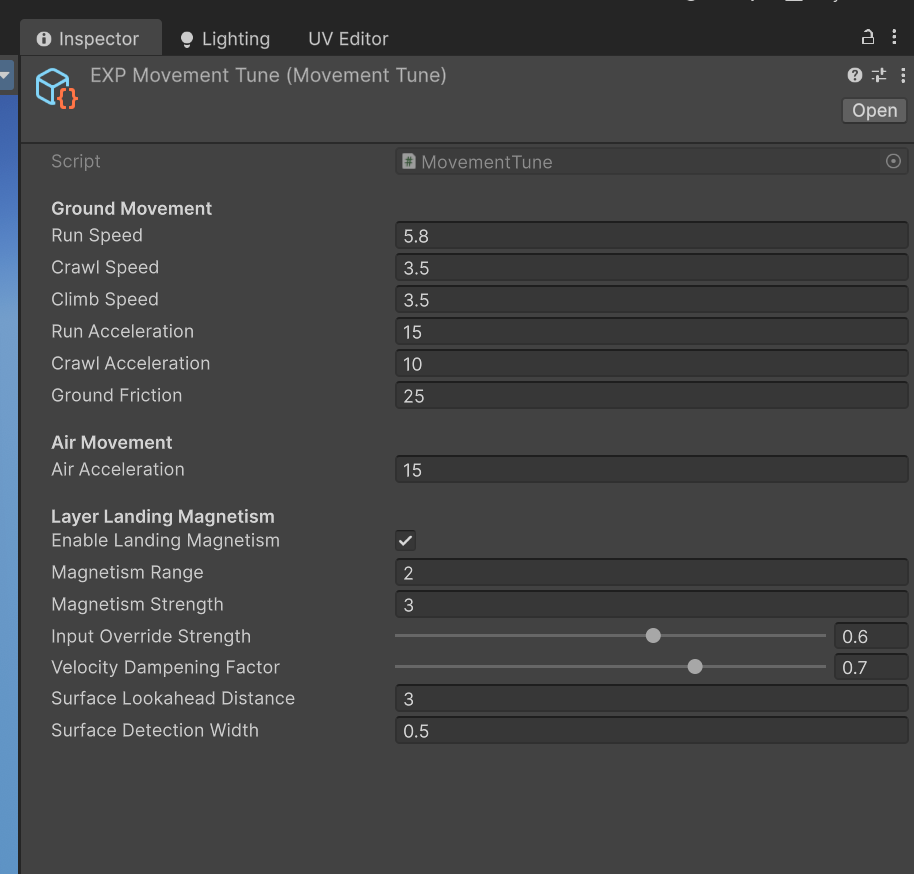914x874 pixels.
Task: Click the Ground Friction label
Action: 117,396
